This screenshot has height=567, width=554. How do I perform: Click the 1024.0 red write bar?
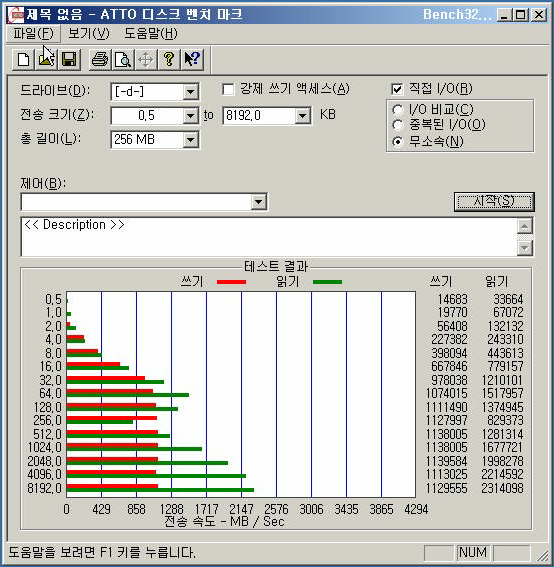point(112,445)
